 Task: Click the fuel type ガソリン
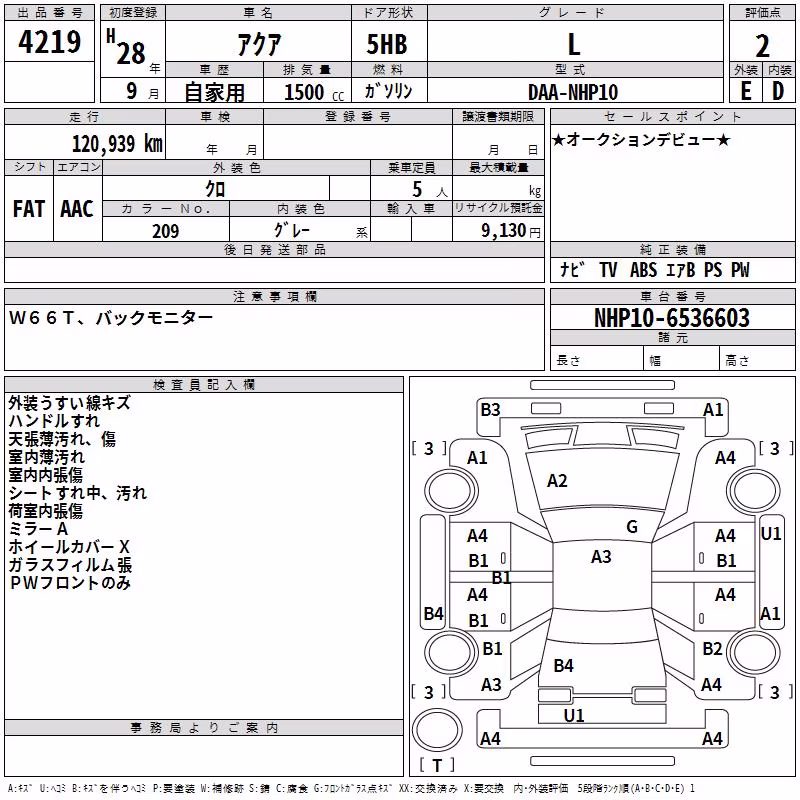[388, 91]
